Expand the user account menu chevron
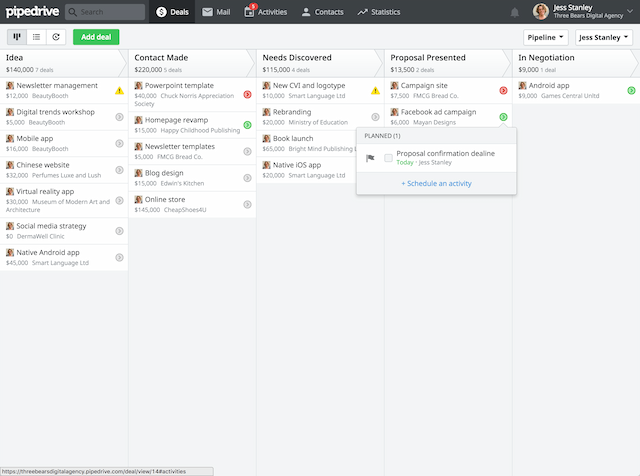640x476 pixels. point(630,11)
